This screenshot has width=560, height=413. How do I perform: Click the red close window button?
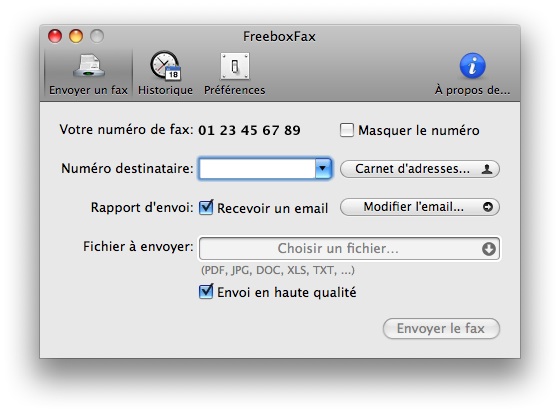55,36
